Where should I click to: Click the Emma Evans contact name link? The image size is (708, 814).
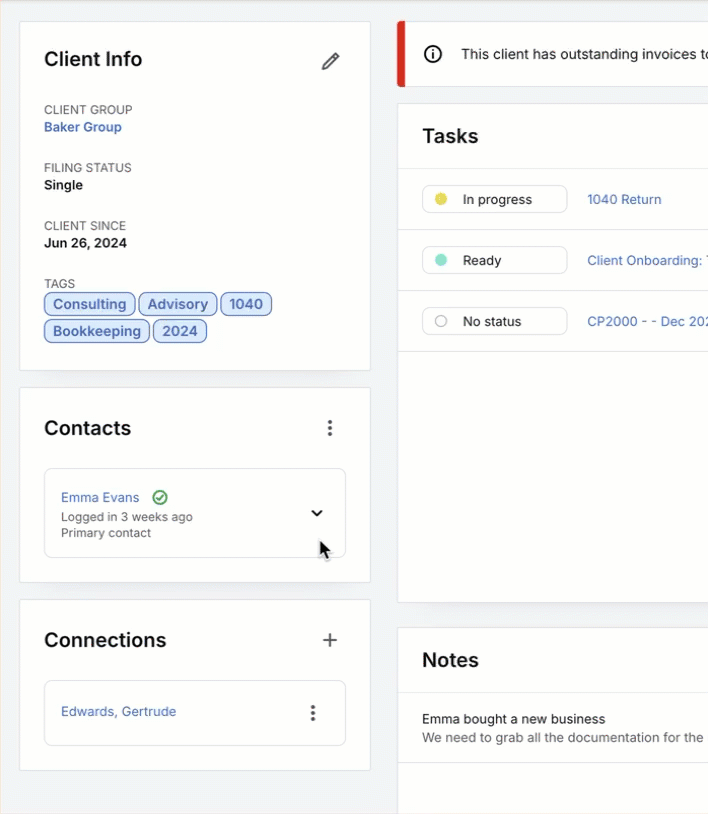100,497
